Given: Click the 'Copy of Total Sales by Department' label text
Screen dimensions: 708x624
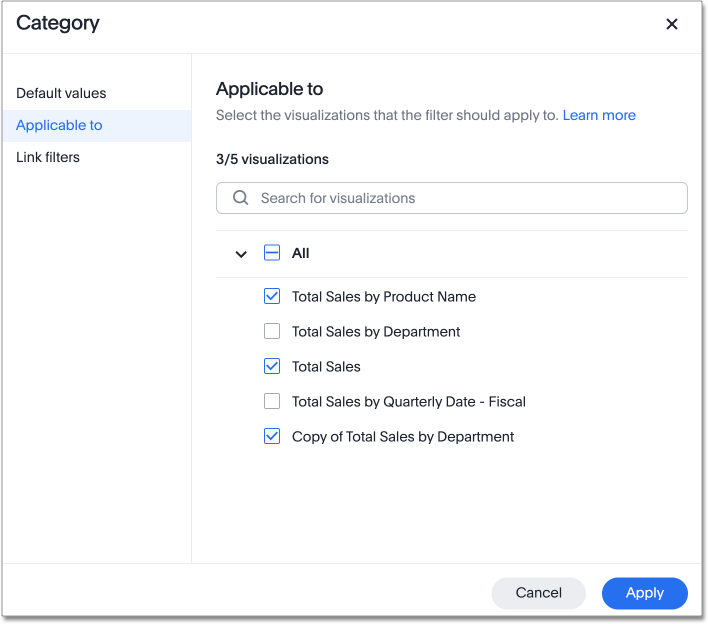Looking at the screenshot, I should point(402,436).
